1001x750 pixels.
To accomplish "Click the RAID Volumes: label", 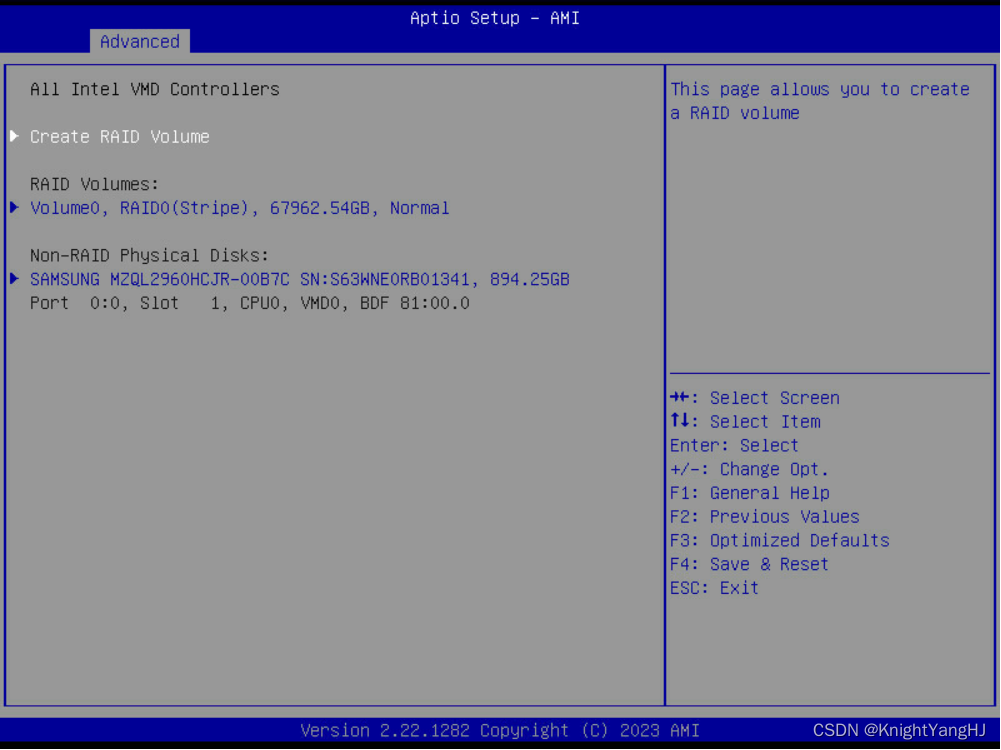I will point(94,184).
